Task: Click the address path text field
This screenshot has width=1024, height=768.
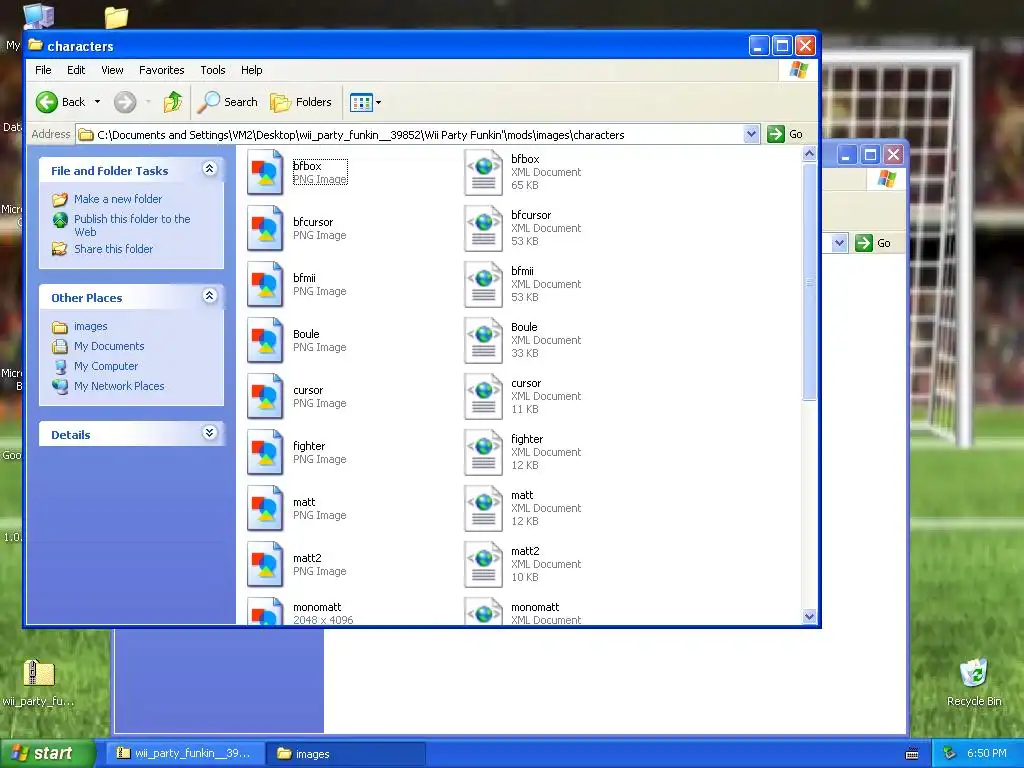Action: pos(418,135)
